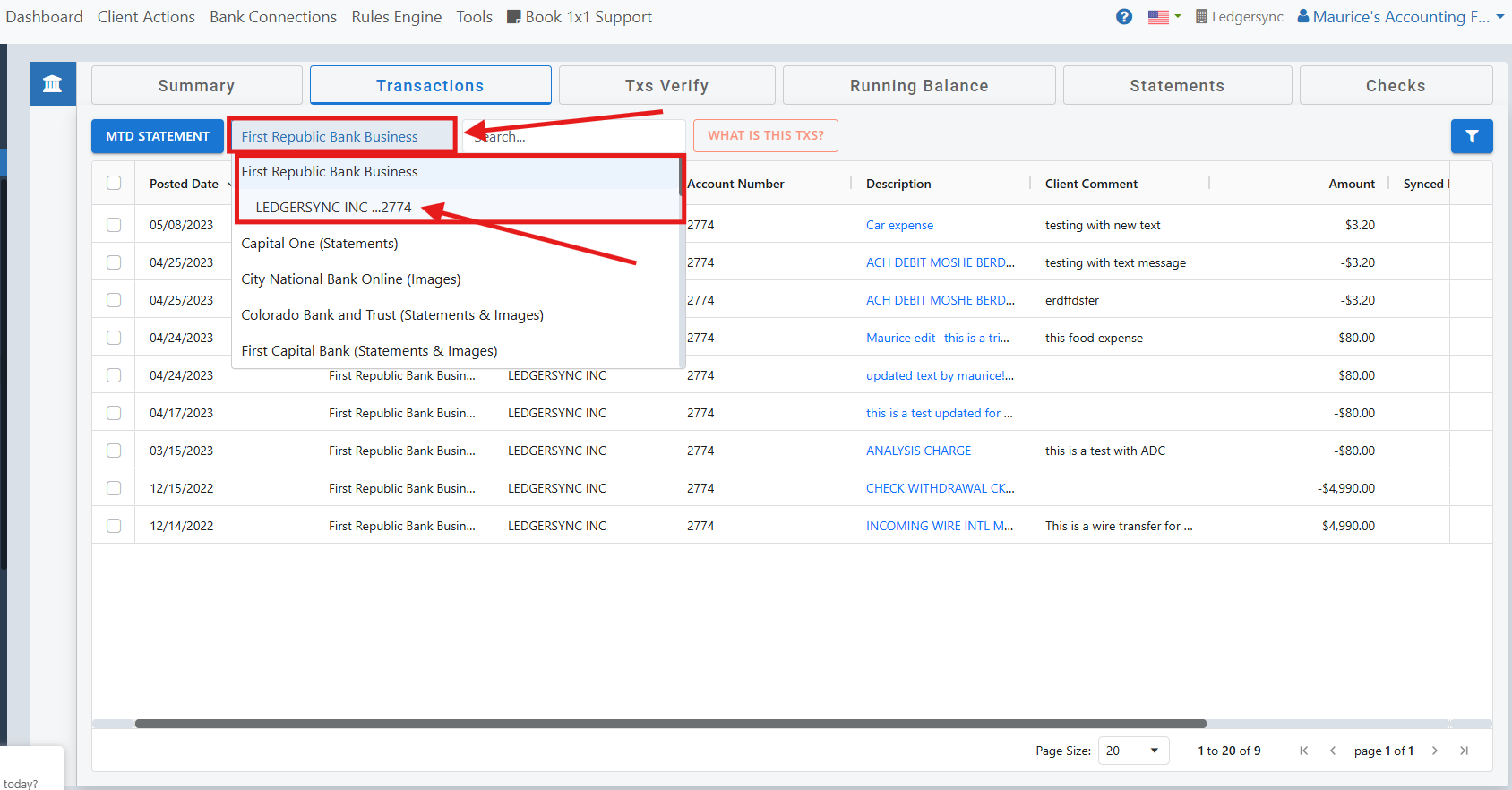The width and height of the screenshot is (1512, 790).
Task: Open the Tools menu
Action: point(475,17)
